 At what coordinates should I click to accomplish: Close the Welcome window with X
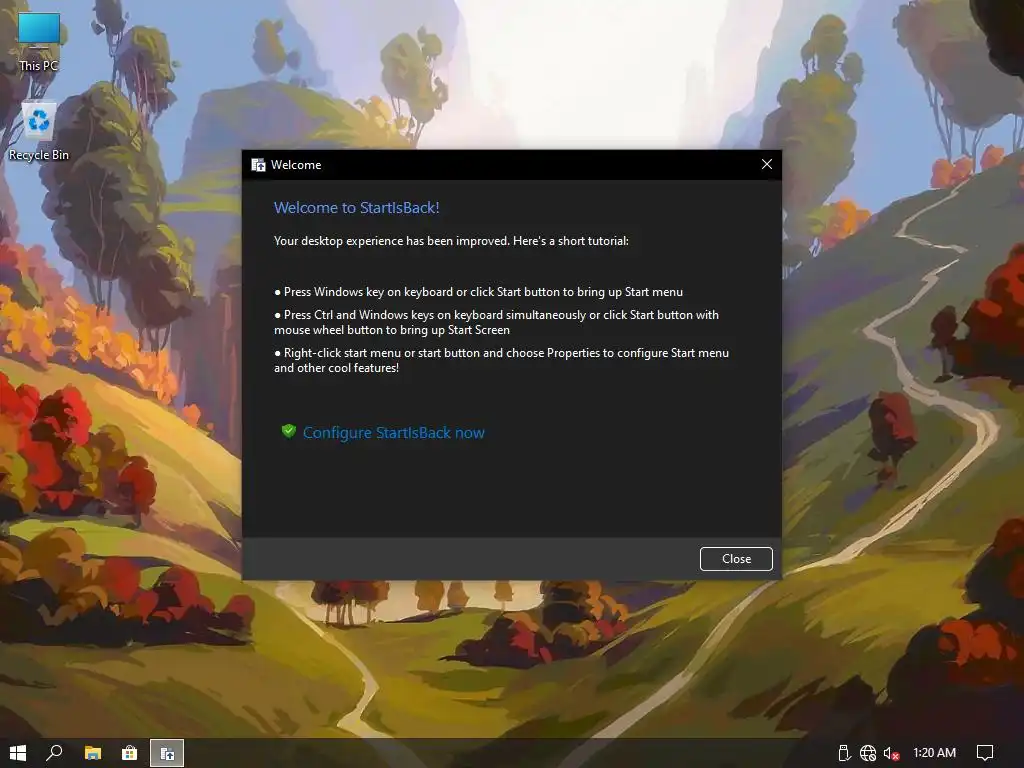pyautogui.click(x=767, y=165)
